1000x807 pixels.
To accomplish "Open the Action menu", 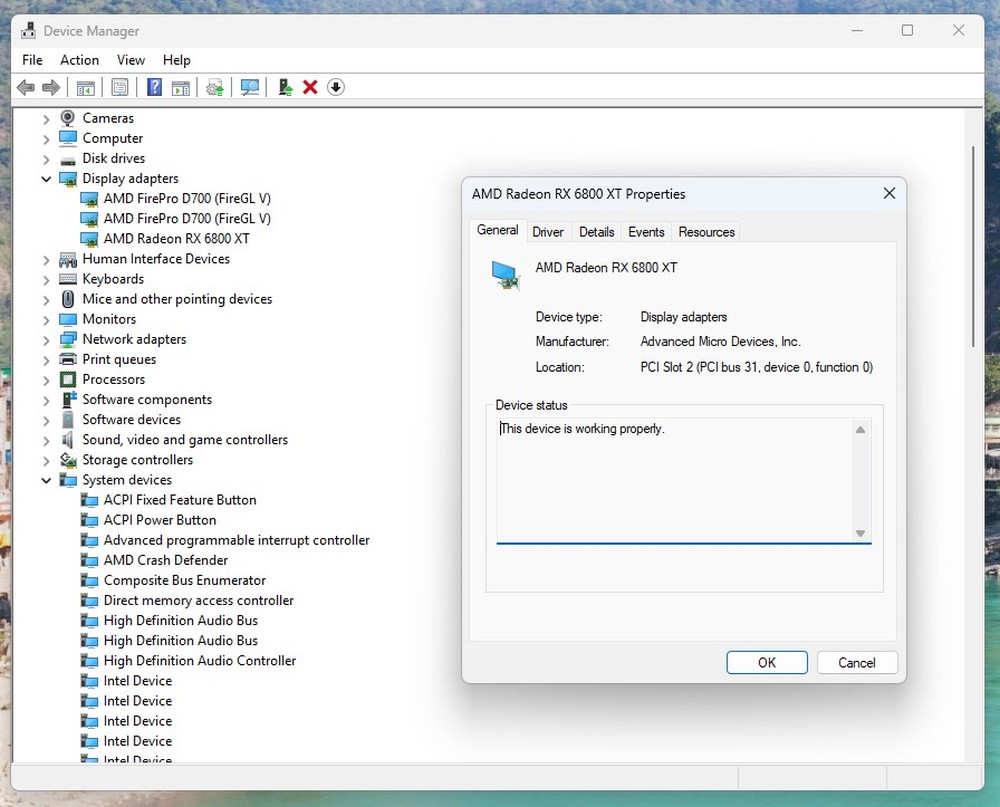I will [79, 60].
